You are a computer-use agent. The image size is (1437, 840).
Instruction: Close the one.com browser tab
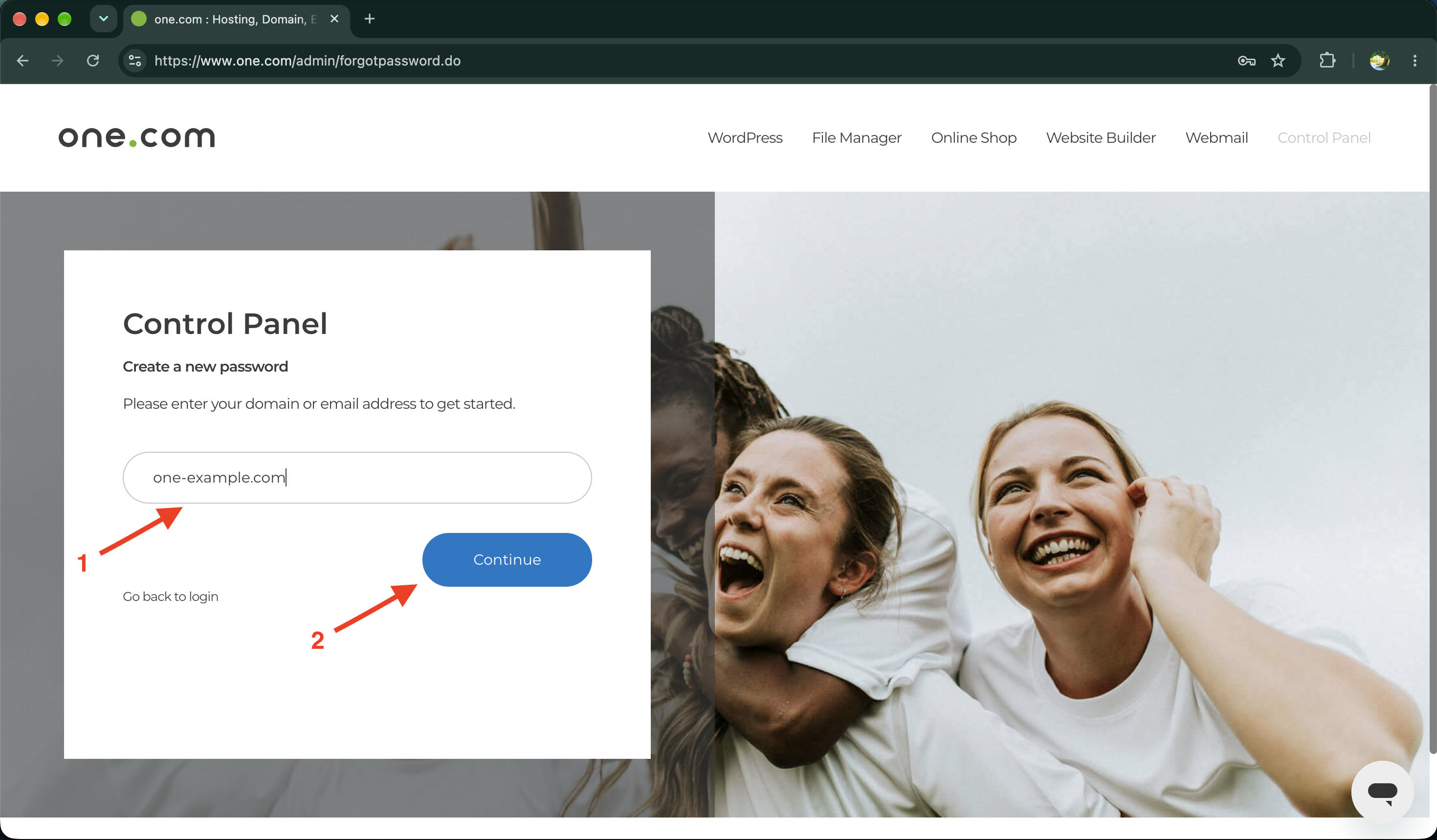[x=335, y=19]
